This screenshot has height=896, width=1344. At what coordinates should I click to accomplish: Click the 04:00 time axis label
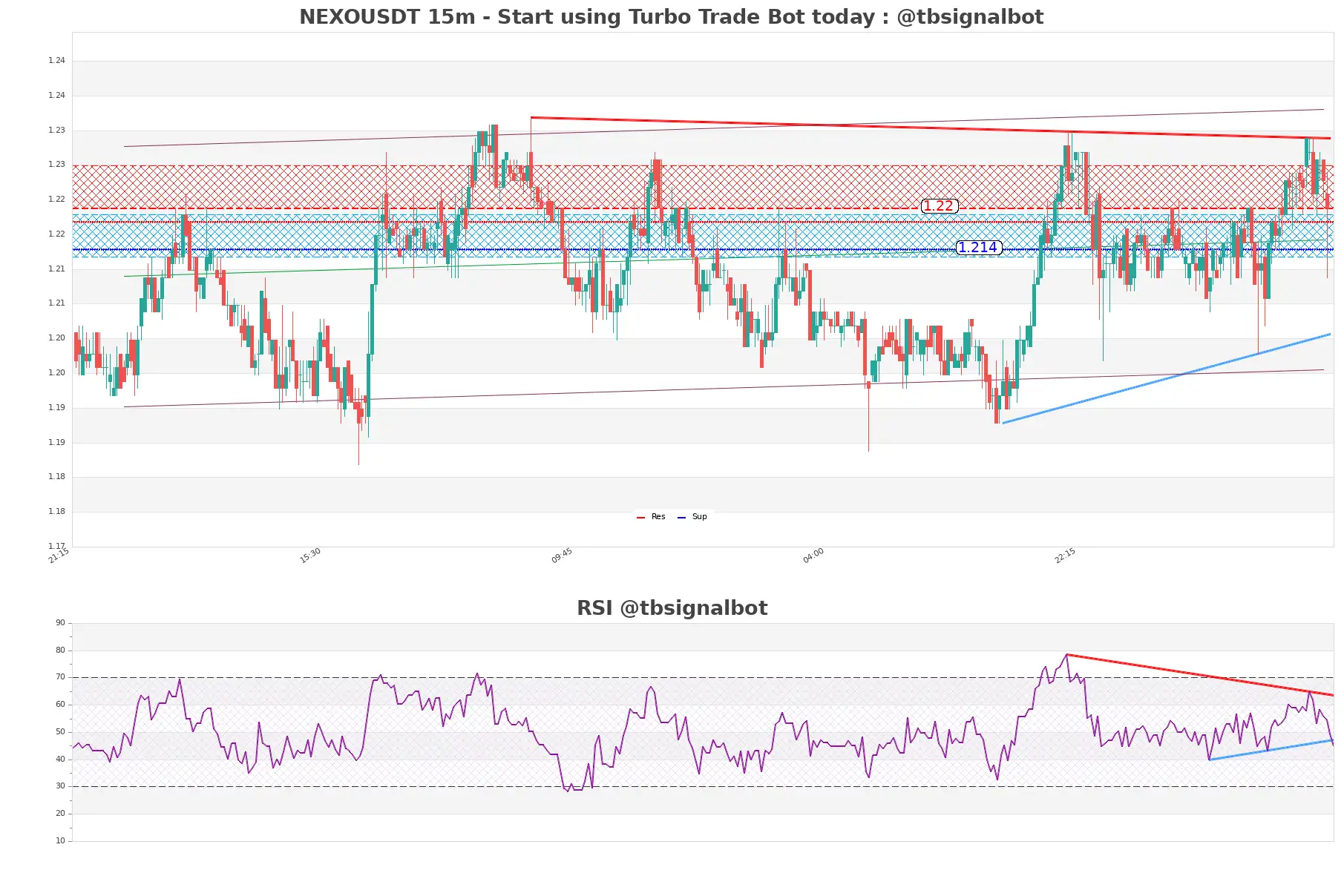click(x=813, y=556)
